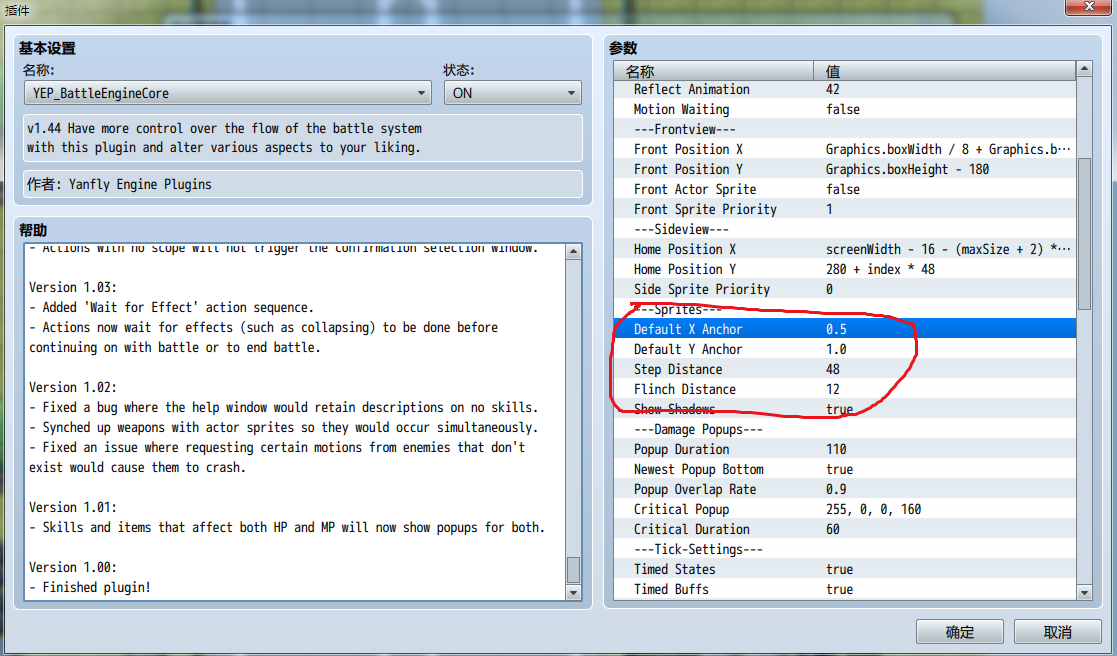Screen dimensions: 1117x656
Task: Click the plugin description text box
Action: click(303, 138)
